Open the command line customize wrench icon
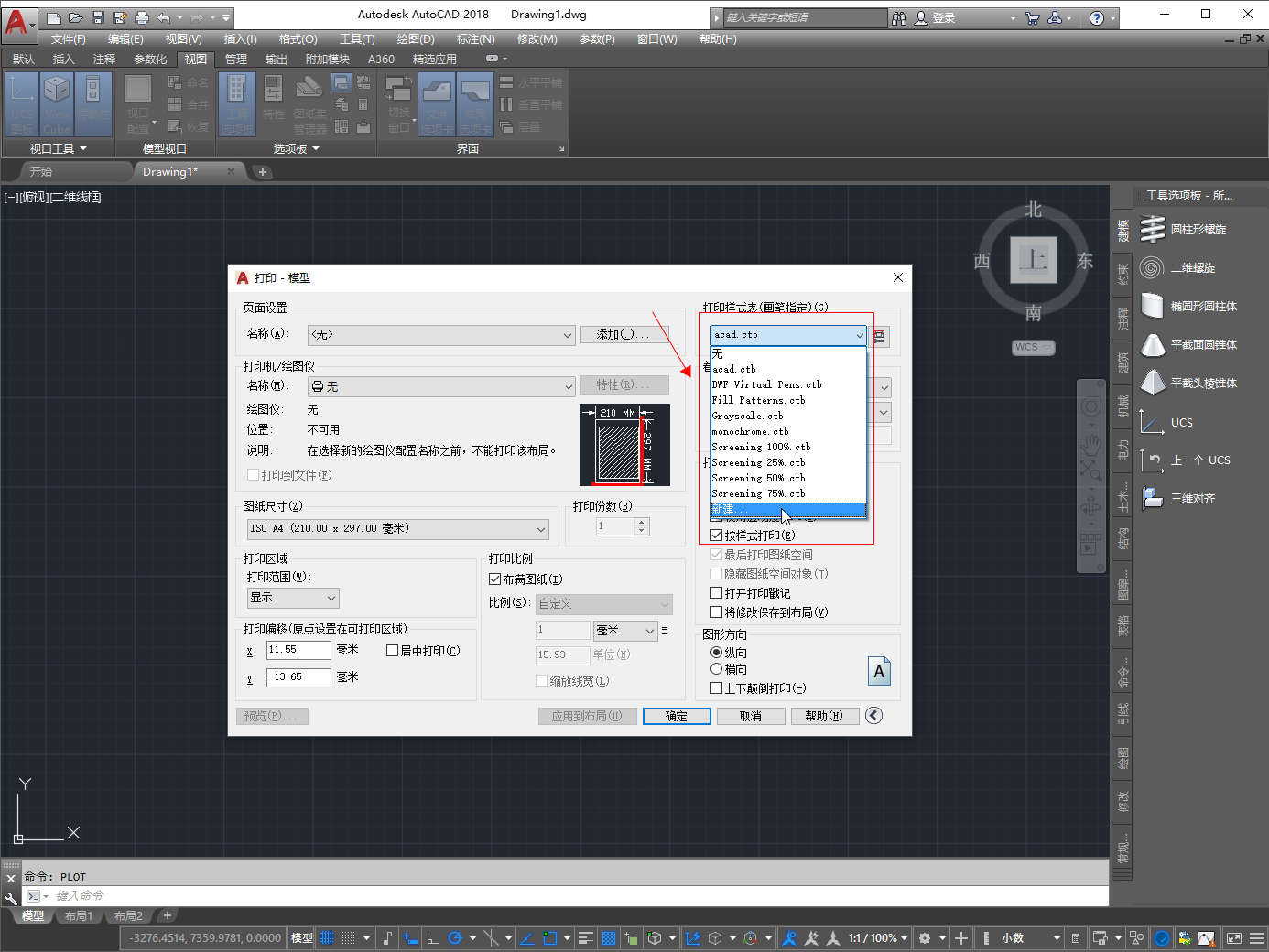This screenshot has height=952, width=1269. [11, 898]
